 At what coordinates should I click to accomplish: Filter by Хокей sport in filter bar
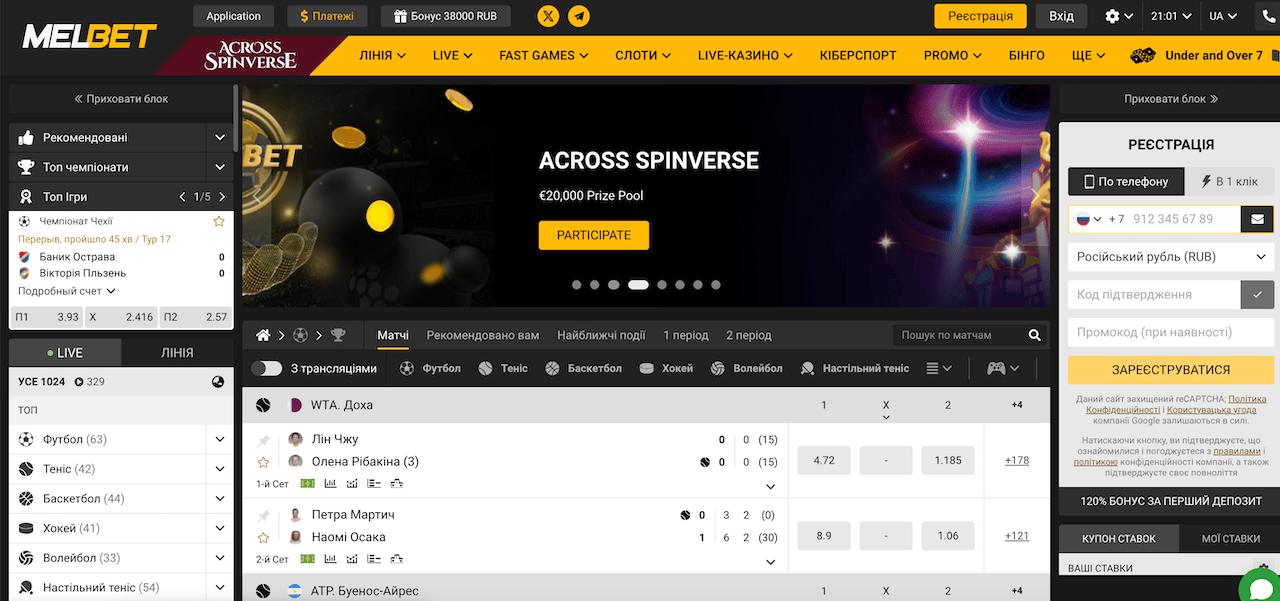(666, 368)
